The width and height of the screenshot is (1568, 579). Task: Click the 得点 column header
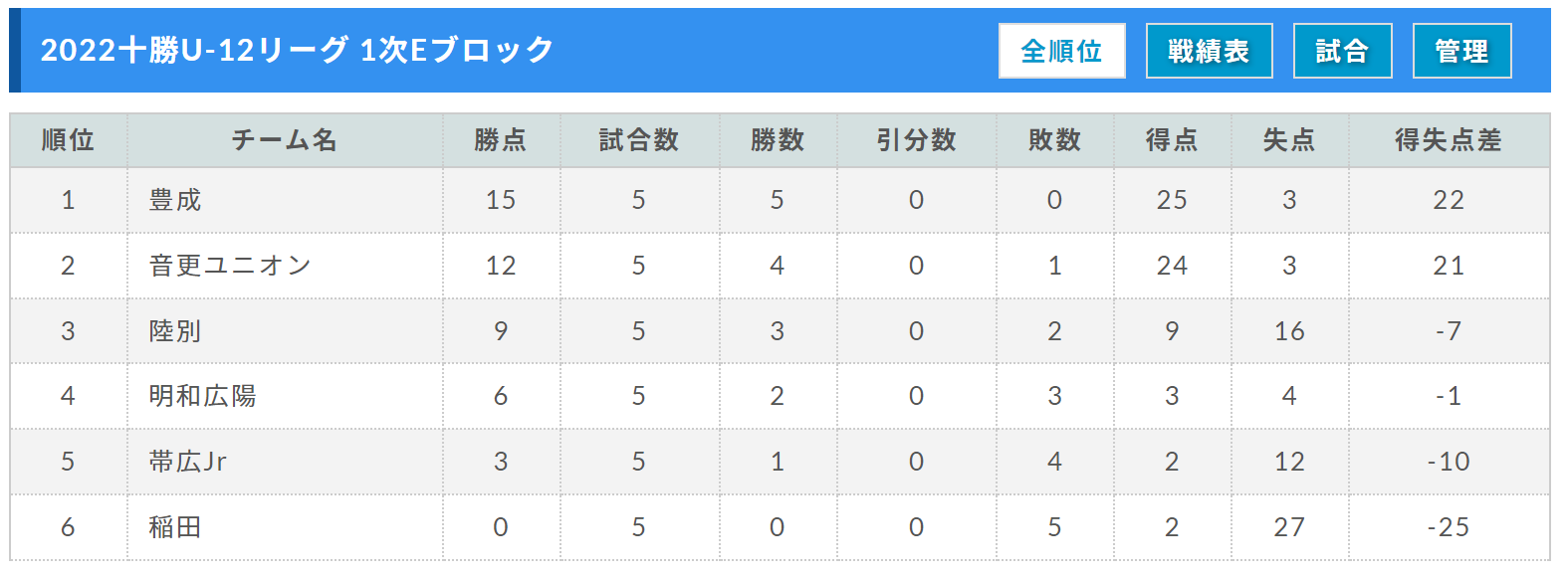[1172, 140]
